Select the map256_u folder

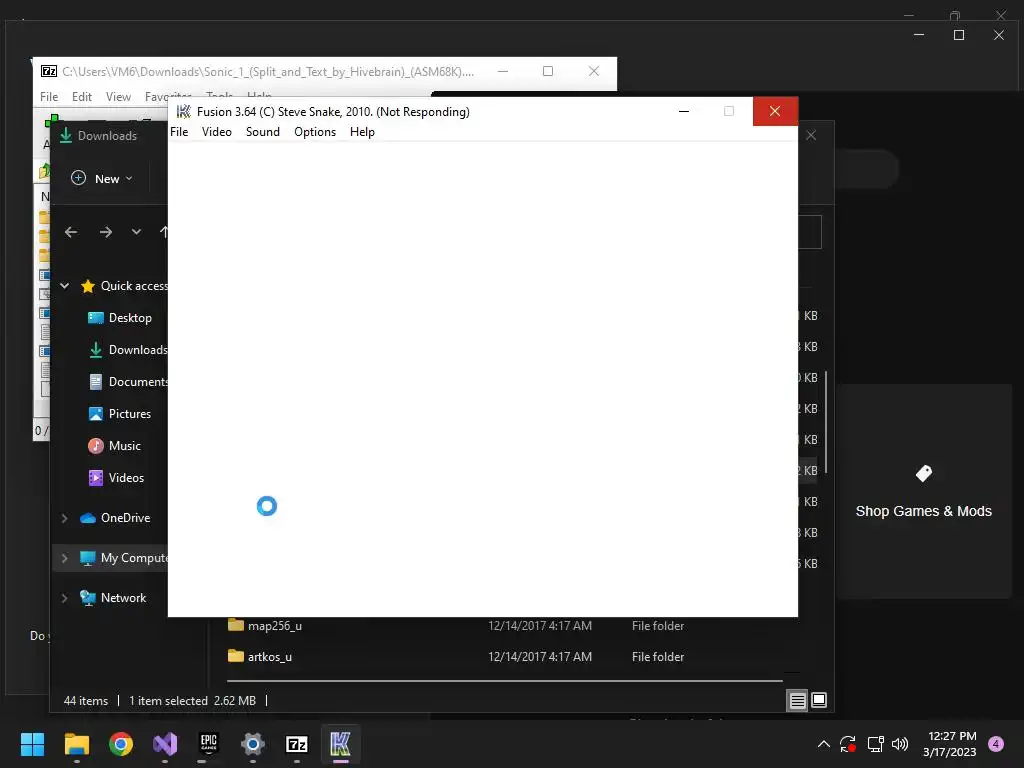coord(274,626)
